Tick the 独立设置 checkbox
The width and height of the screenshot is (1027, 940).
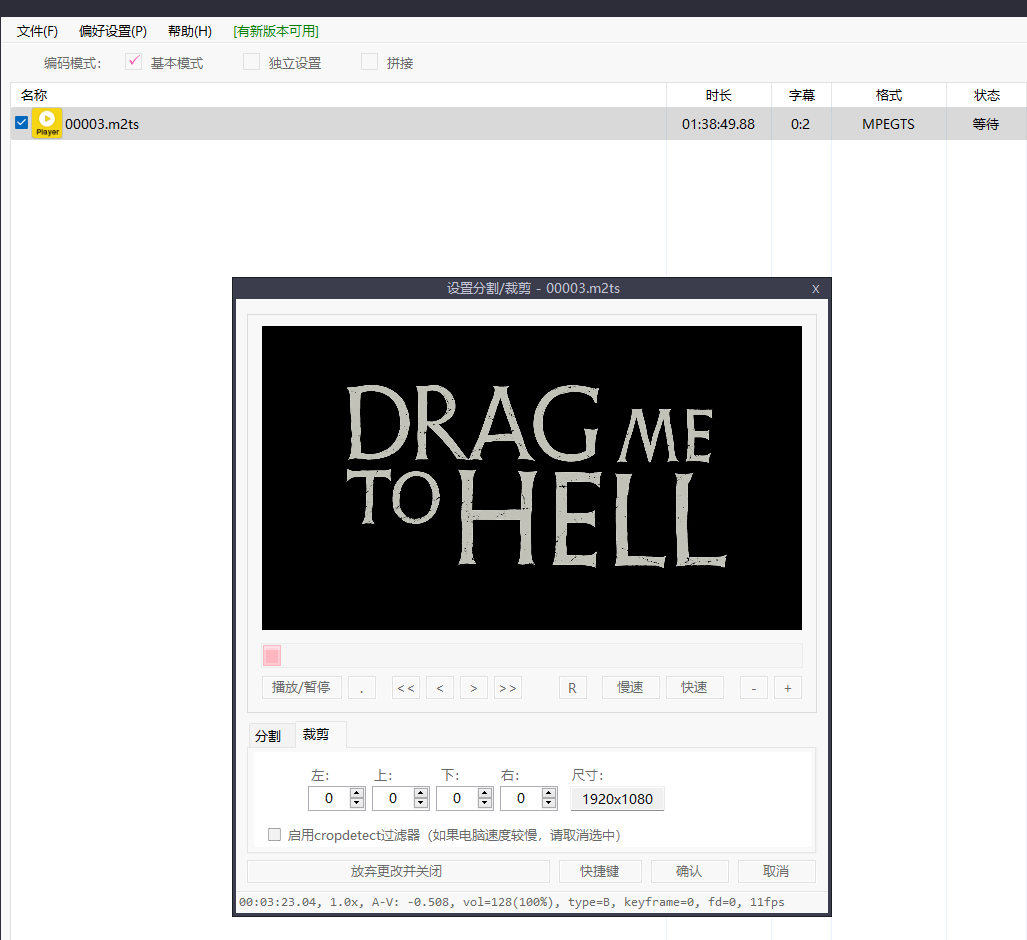(252, 62)
